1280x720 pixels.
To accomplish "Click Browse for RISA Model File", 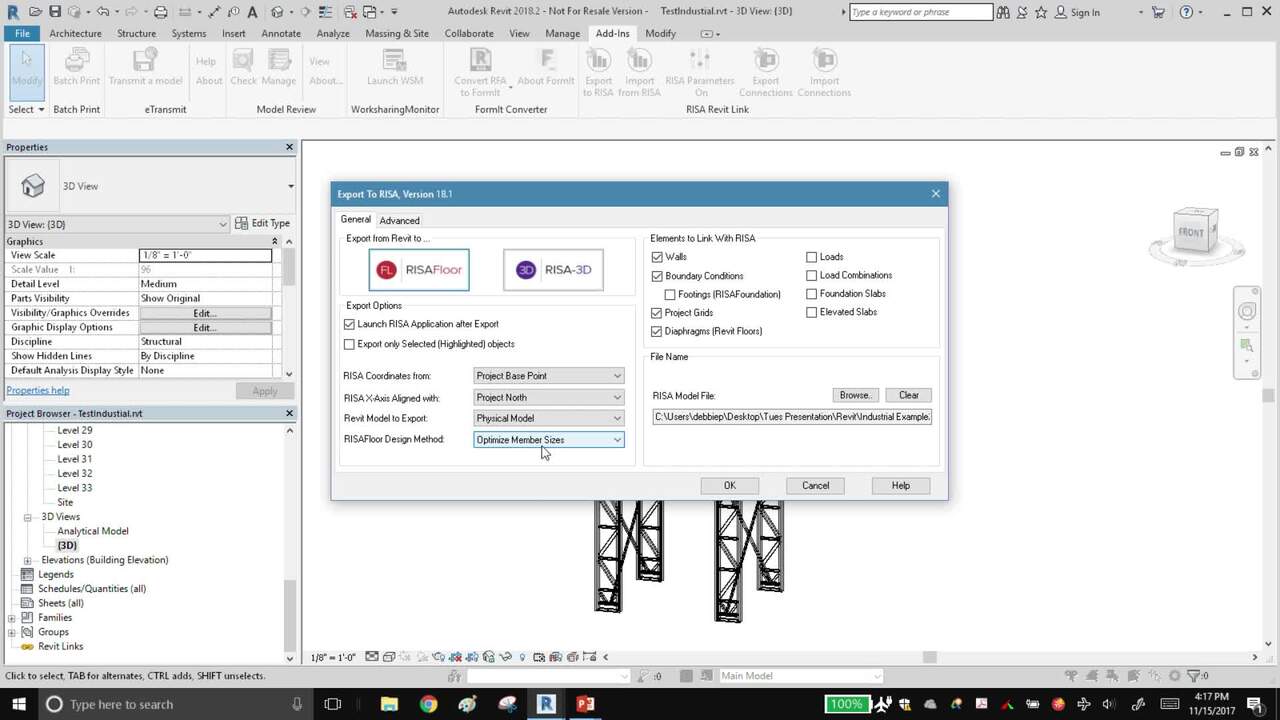I will [x=856, y=395].
